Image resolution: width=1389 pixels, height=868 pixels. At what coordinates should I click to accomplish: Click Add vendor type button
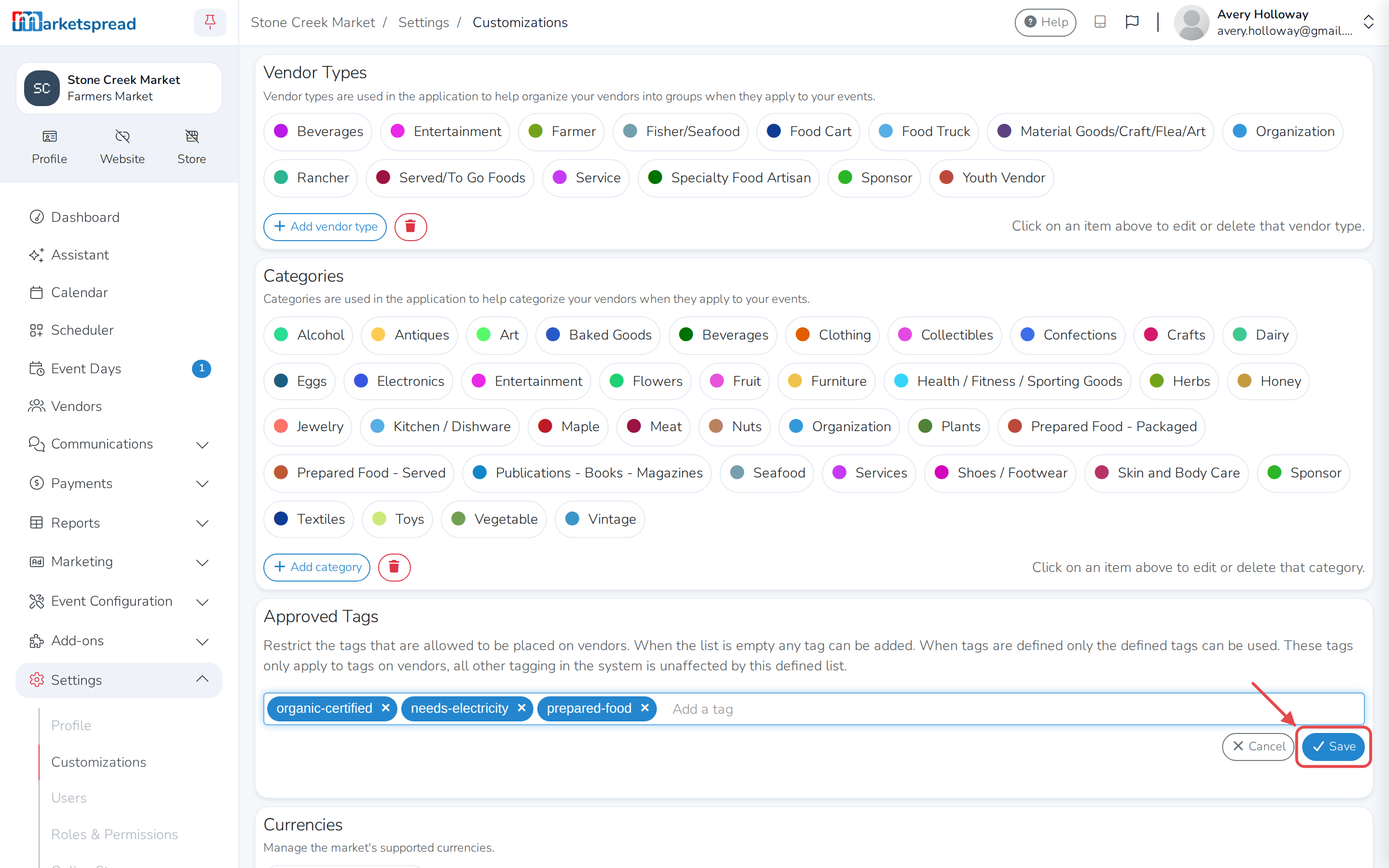point(325,227)
